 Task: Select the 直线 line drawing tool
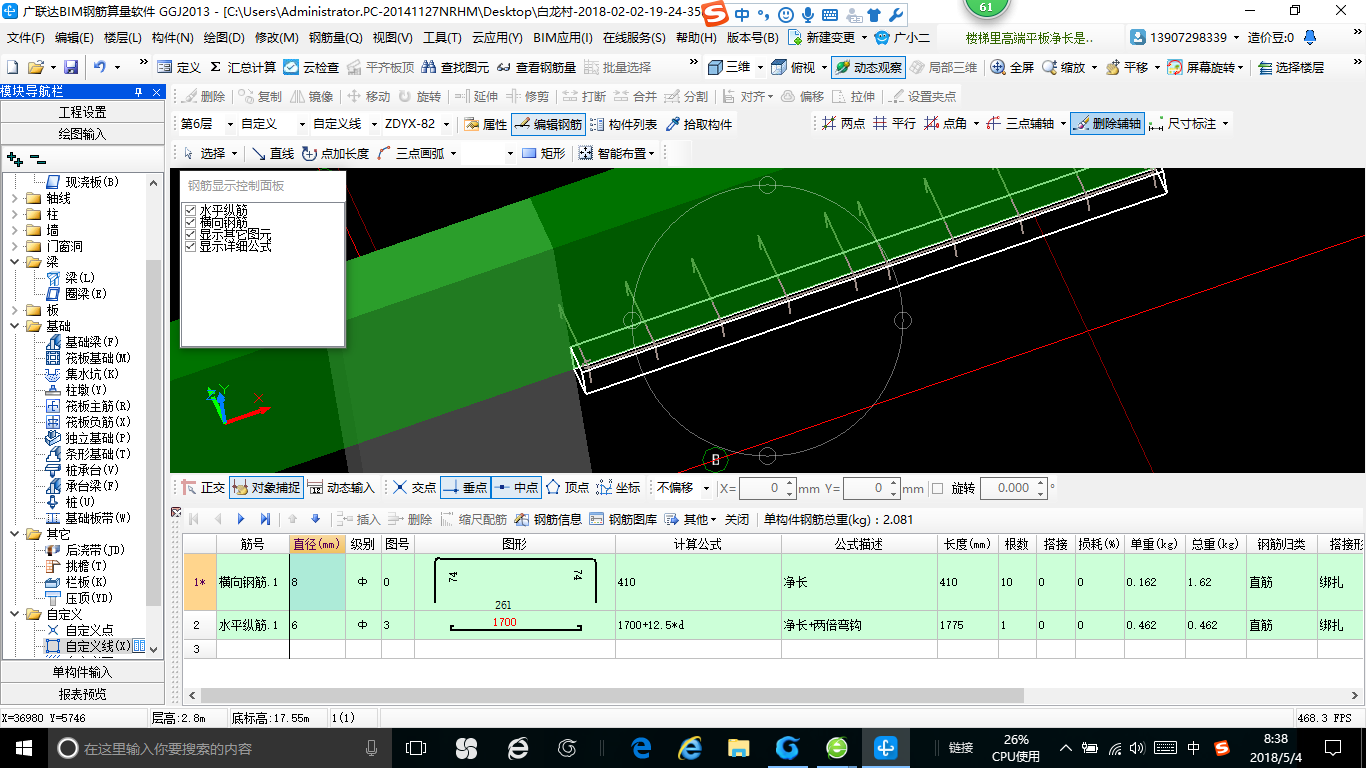click(272, 153)
